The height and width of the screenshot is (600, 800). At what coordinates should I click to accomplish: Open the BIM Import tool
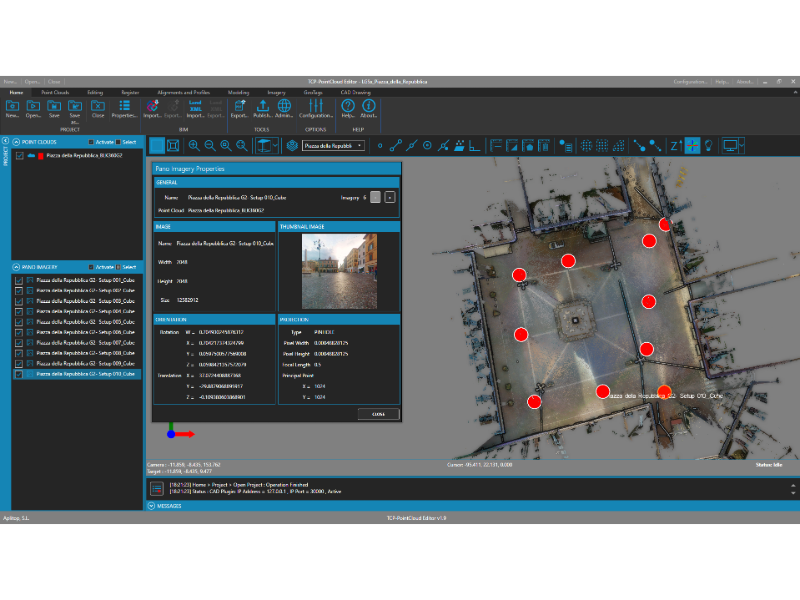pyautogui.click(x=152, y=109)
